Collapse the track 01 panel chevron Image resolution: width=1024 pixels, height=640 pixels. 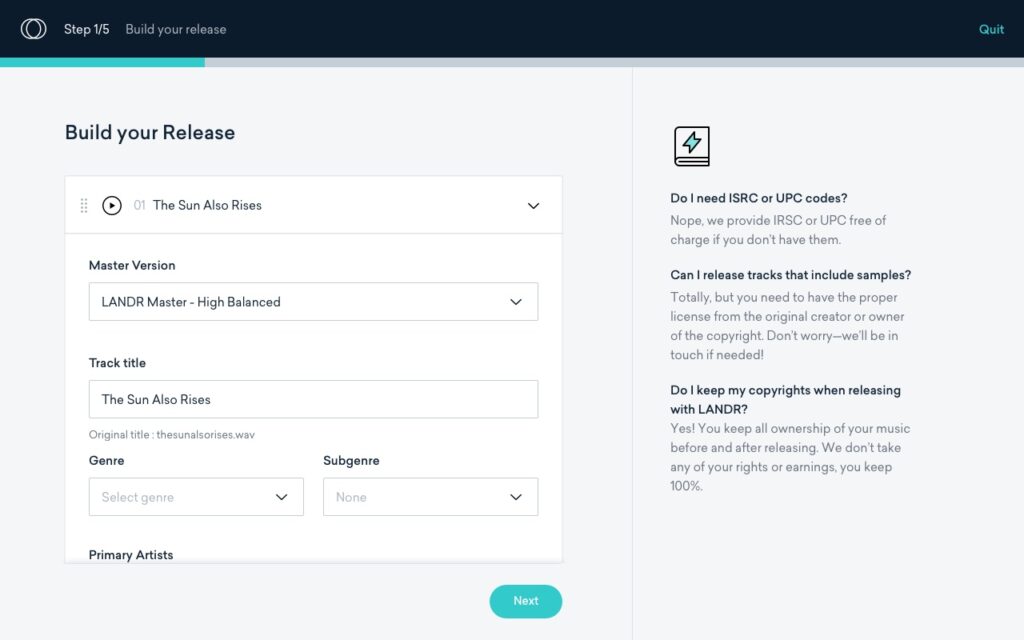pos(534,206)
